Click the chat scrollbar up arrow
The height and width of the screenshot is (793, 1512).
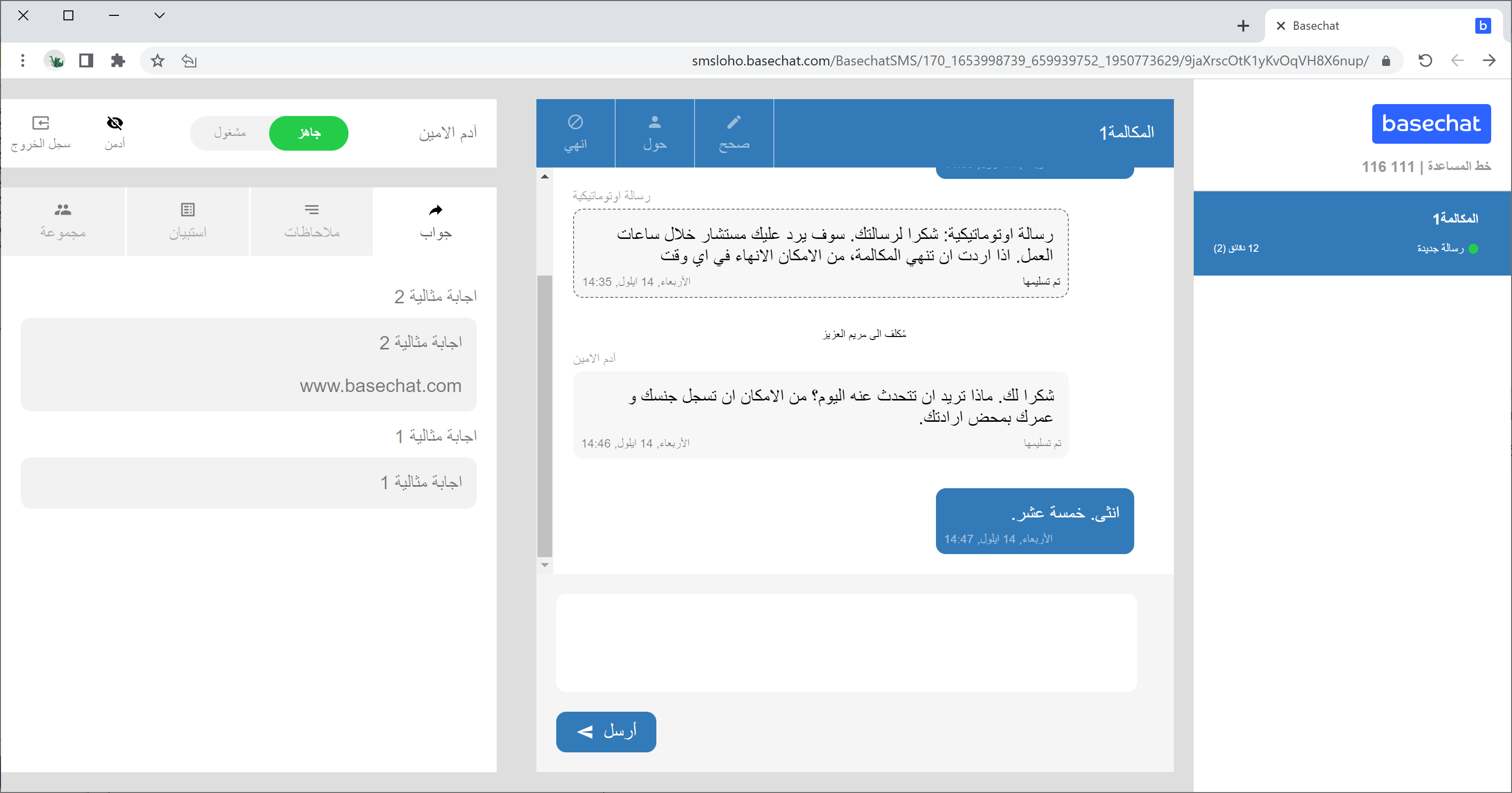pyautogui.click(x=545, y=176)
